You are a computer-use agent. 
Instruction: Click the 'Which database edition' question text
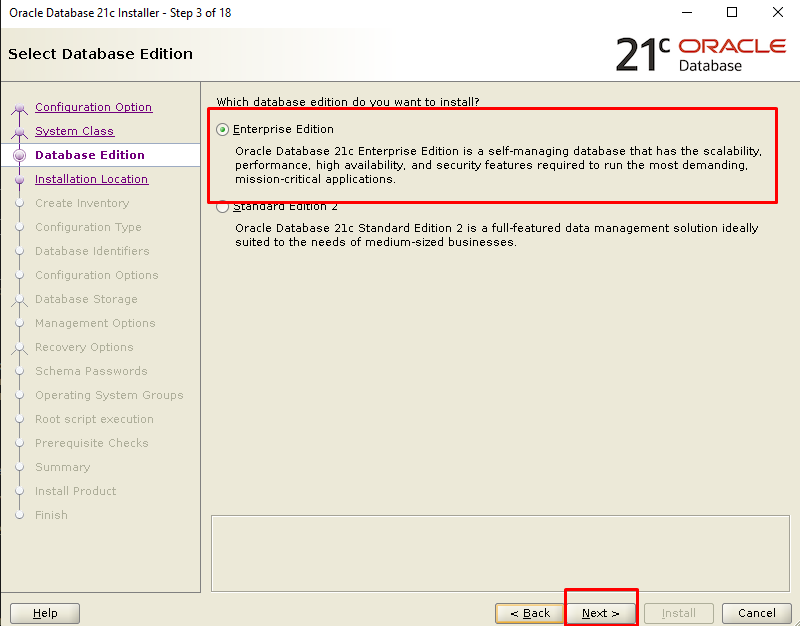pyautogui.click(x=347, y=102)
